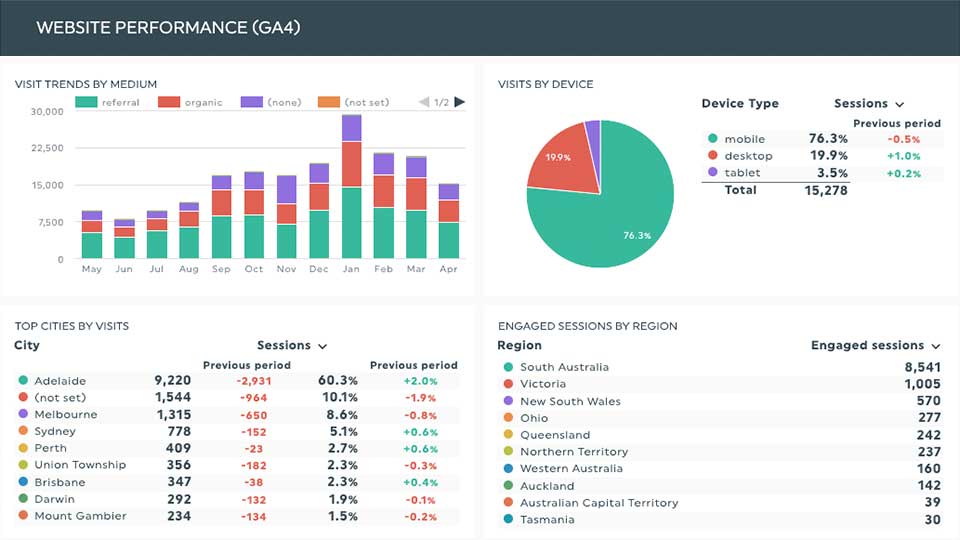Select the tall January stacked bar
Viewport: 960px width, 540px height.
point(351,186)
